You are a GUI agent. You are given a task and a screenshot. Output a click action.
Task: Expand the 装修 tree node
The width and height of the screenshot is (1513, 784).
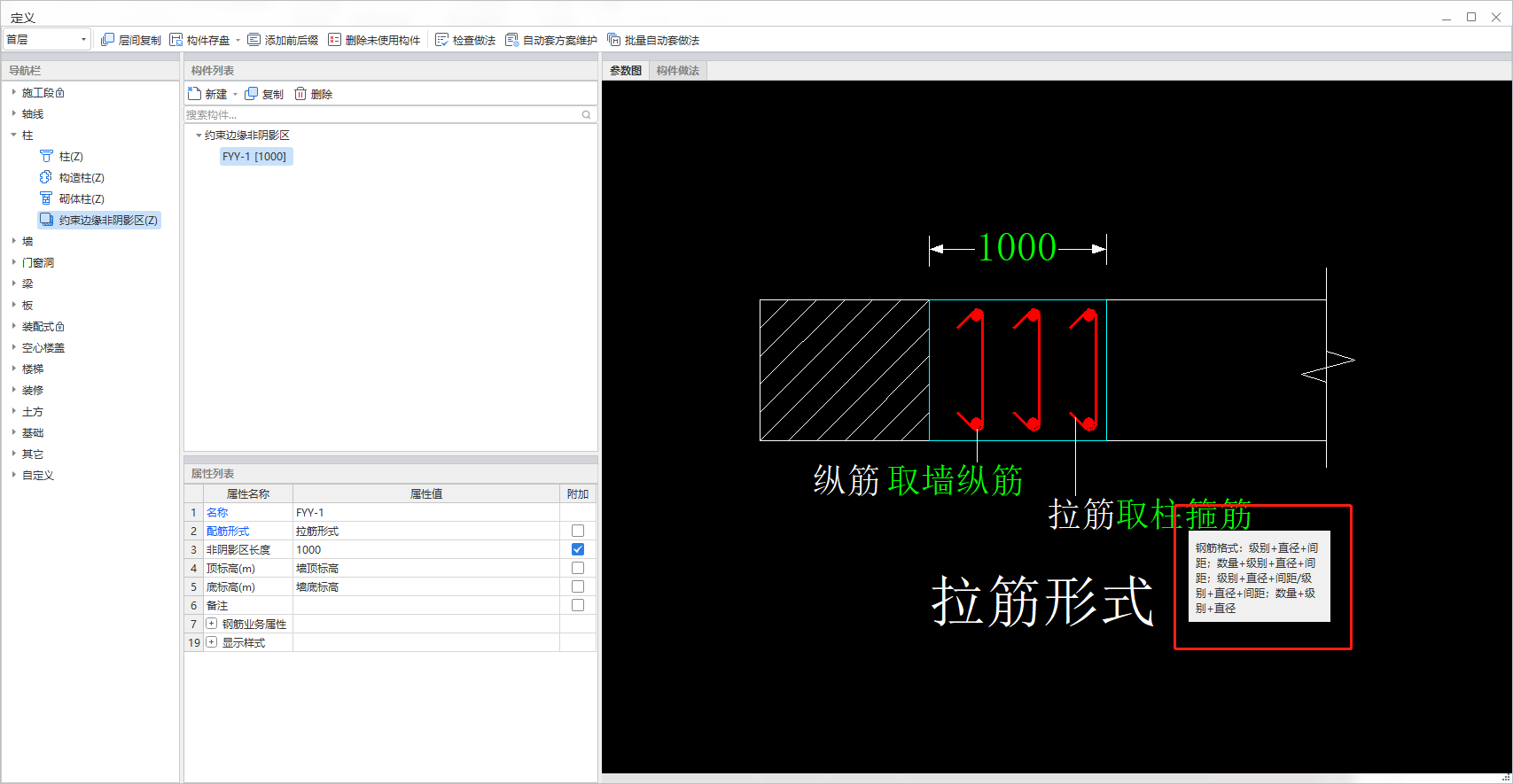pyautogui.click(x=13, y=390)
